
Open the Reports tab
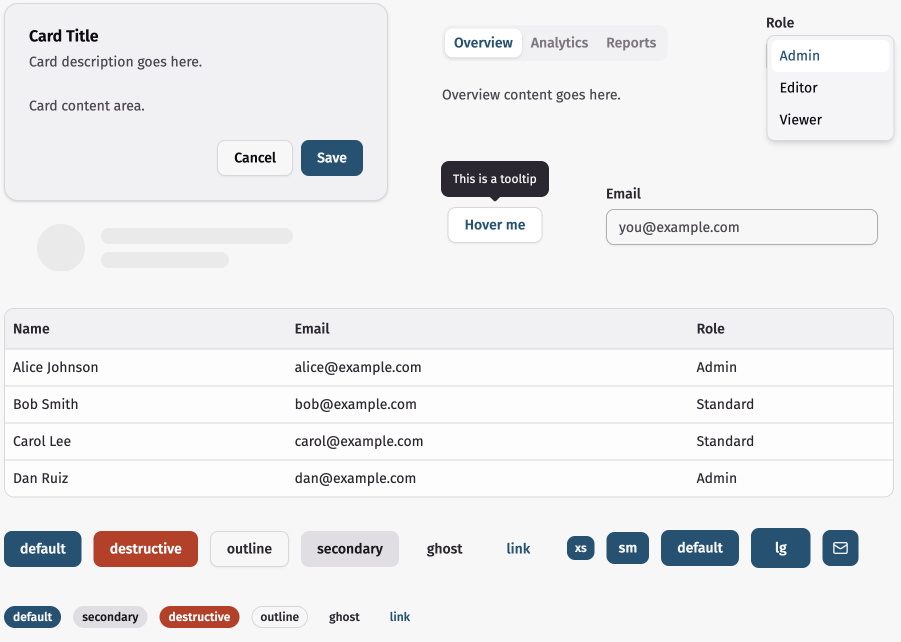tap(631, 43)
